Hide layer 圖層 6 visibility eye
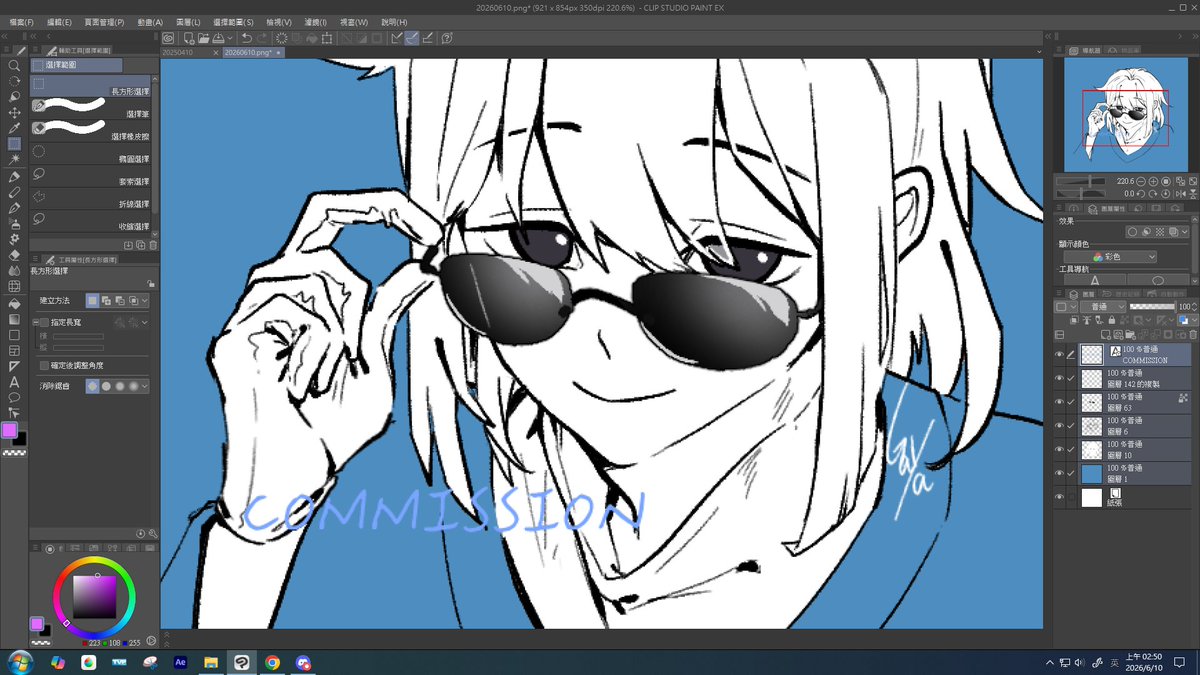 click(x=1059, y=426)
